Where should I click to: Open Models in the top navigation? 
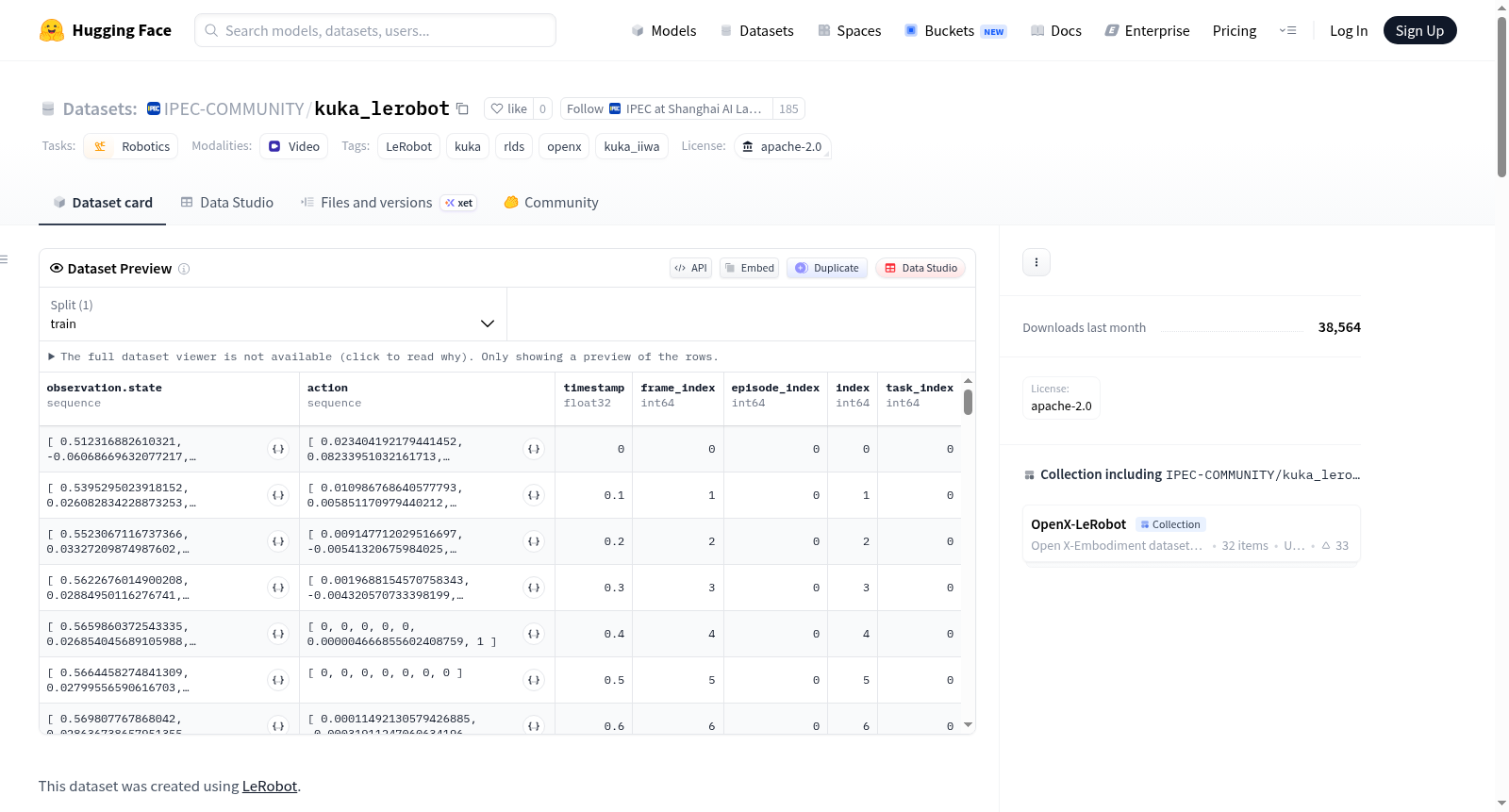(x=664, y=30)
